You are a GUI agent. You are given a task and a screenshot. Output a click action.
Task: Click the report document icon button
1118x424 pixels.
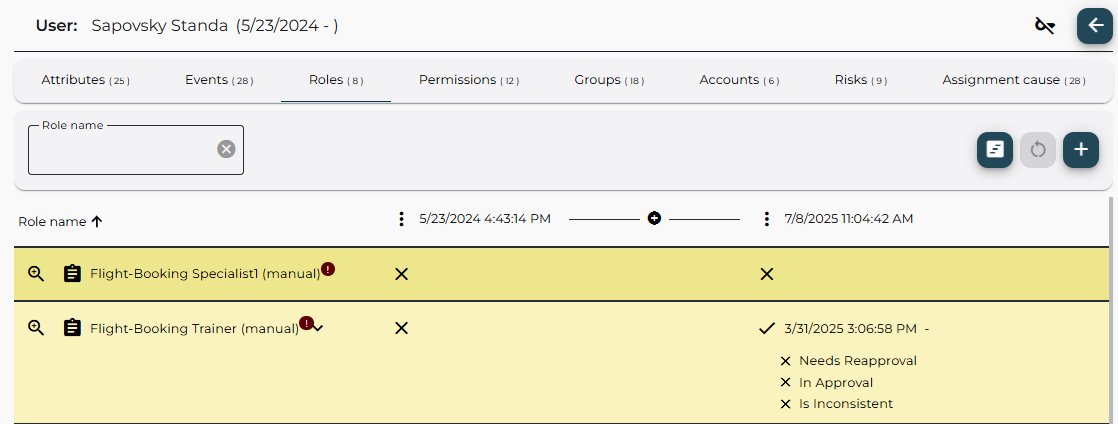(x=994, y=150)
